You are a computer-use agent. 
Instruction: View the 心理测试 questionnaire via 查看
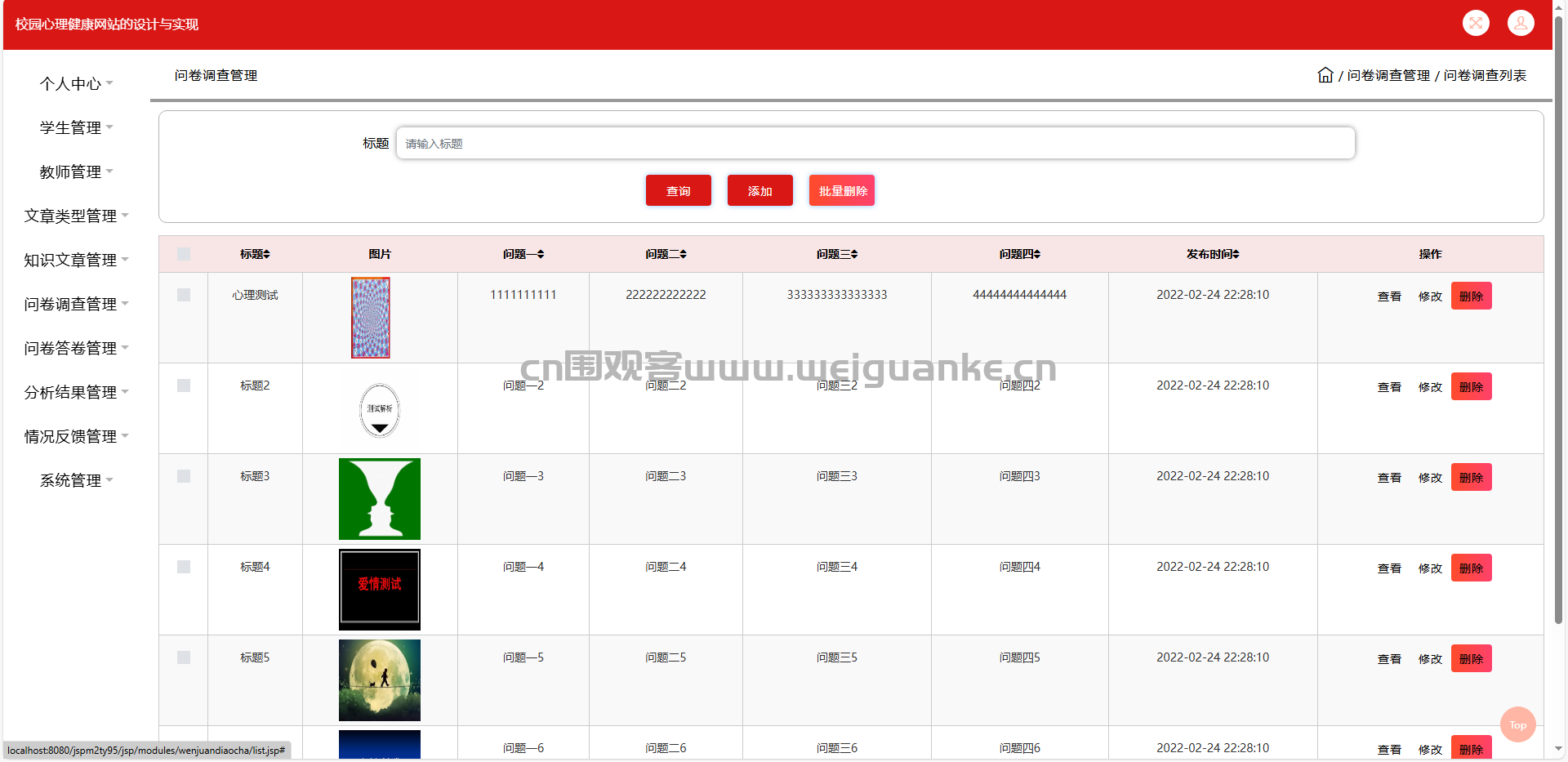[x=1389, y=296]
